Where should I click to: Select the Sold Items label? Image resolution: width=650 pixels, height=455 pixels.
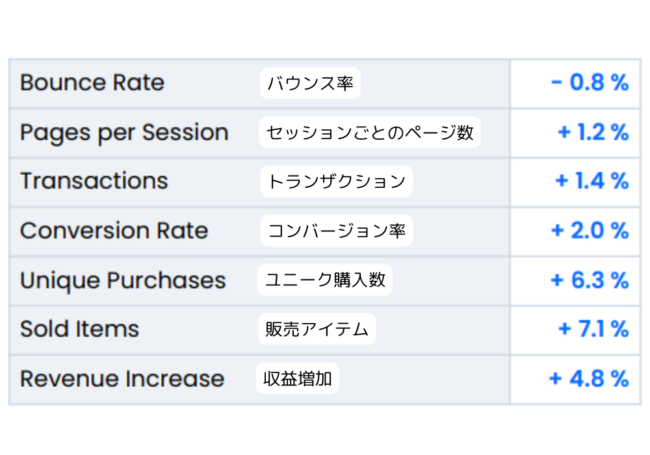pyautogui.click(x=80, y=329)
